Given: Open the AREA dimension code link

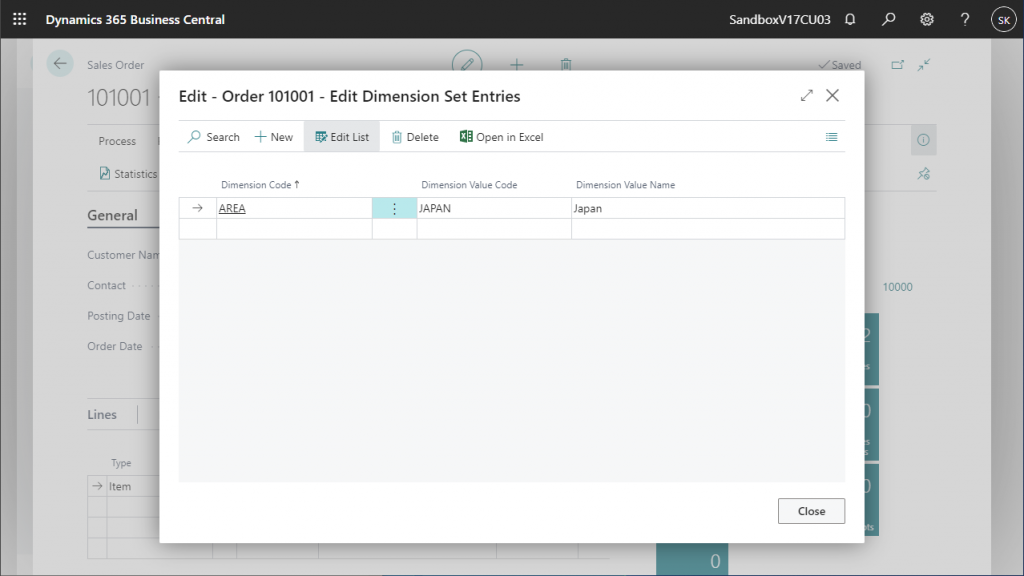Looking at the screenshot, I should coord(232,208).
